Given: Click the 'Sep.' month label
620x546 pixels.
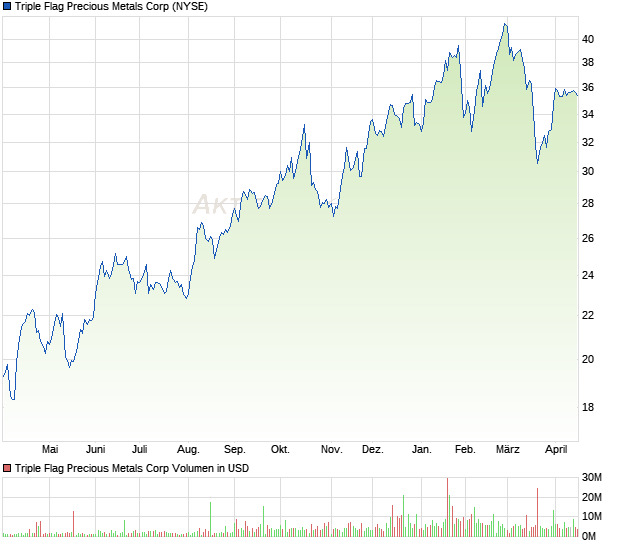Looking at the screenshot, I should [235, 450].
